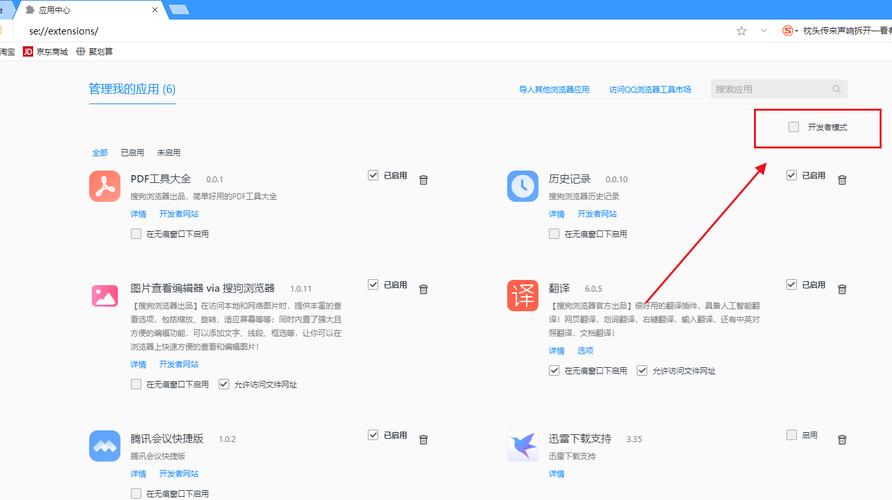Click the 图片查看编辑器 pink image icon

pos(105,296)
